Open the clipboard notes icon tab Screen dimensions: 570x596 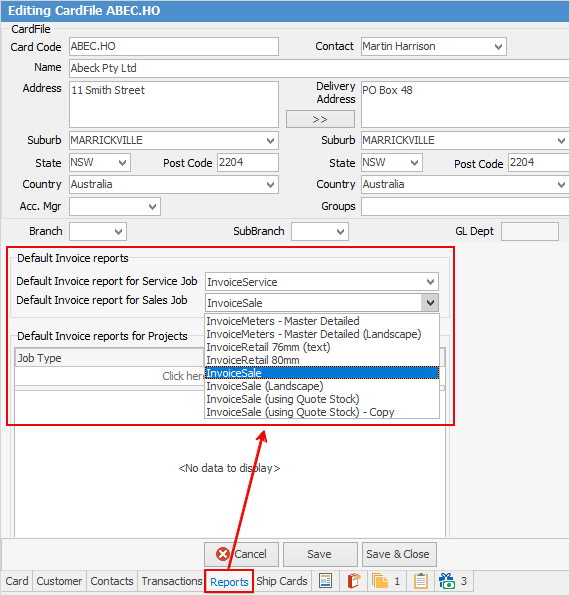point(421,581)
